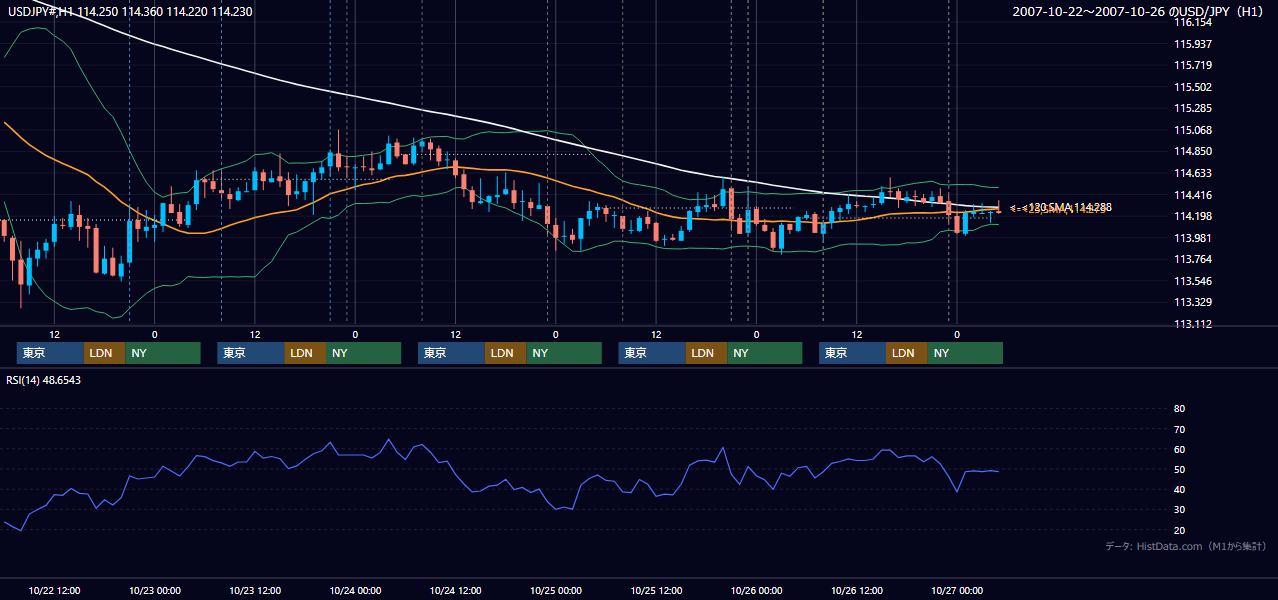Image resolution: width=1278 pixels, height=600 pixels.
Task: Select the 10/22 LDN session box
Action: [104, 353]
